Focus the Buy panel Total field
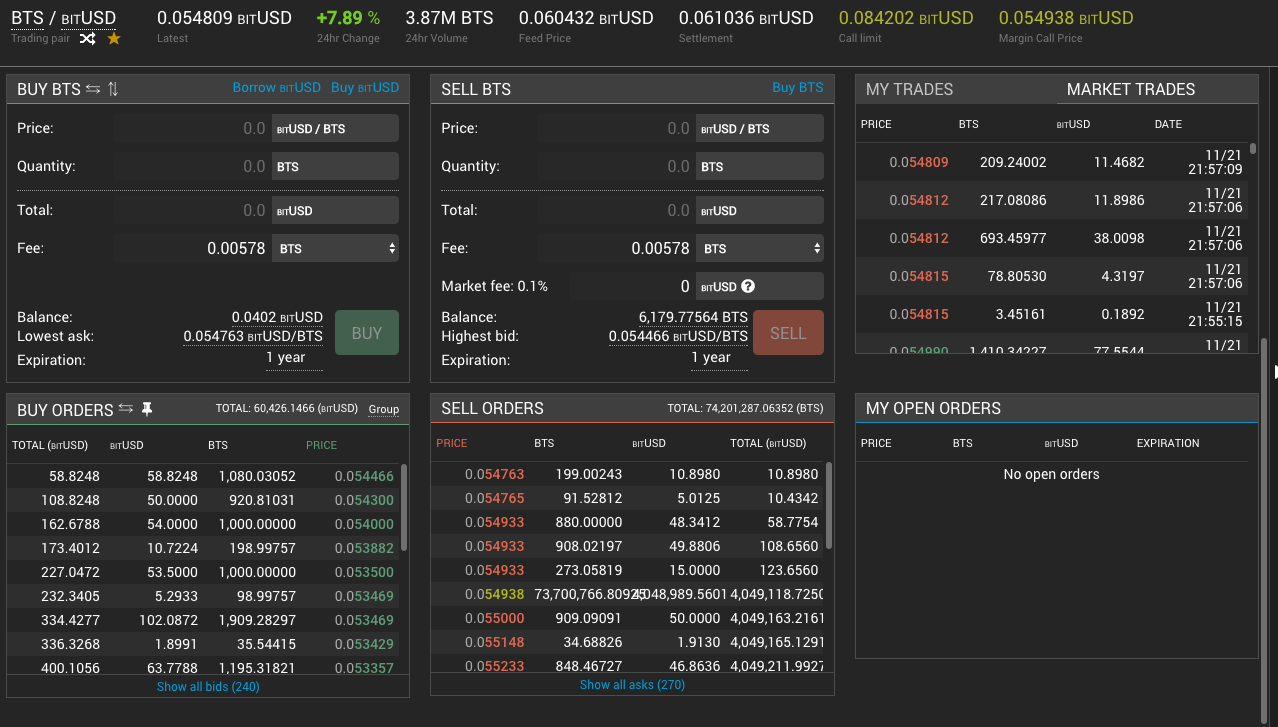Image resolution: width=1278 pixels, height=727 pixels. coord(192,210)
